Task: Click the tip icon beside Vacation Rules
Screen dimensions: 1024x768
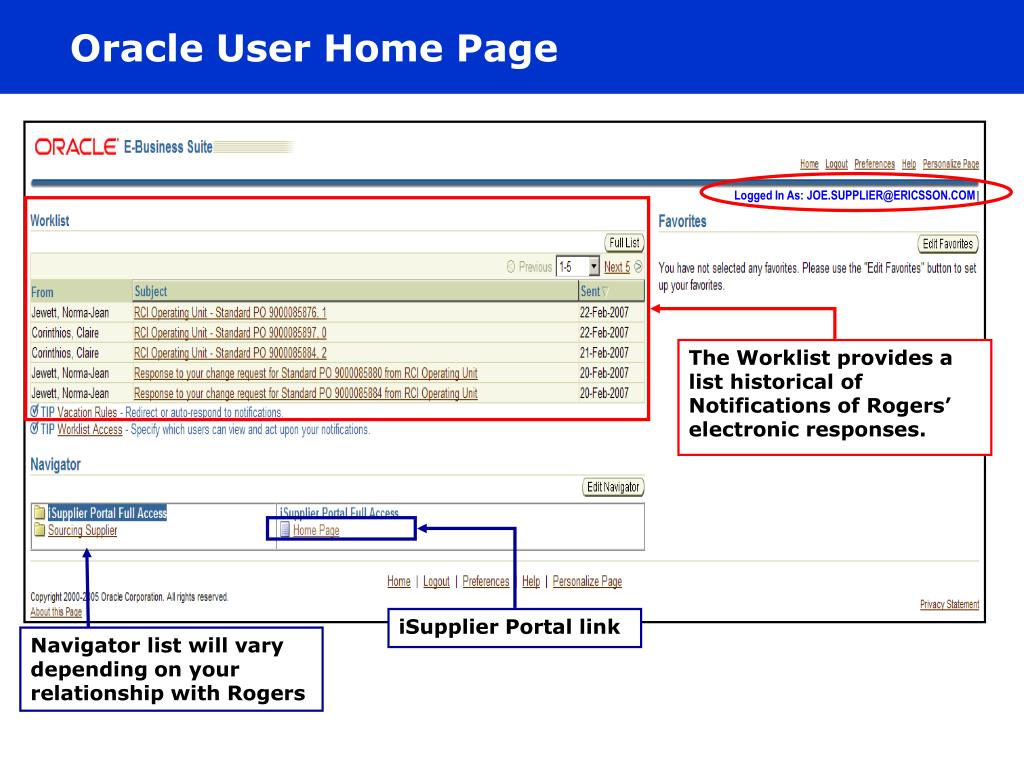Action: [x=35, y=411]
